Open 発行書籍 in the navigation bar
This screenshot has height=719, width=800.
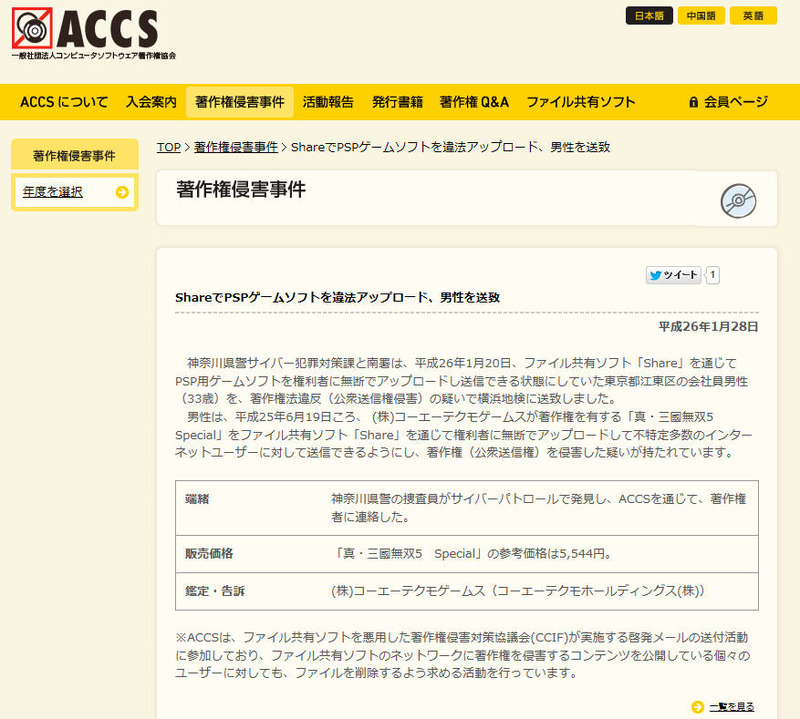click(x=397, y=102)
